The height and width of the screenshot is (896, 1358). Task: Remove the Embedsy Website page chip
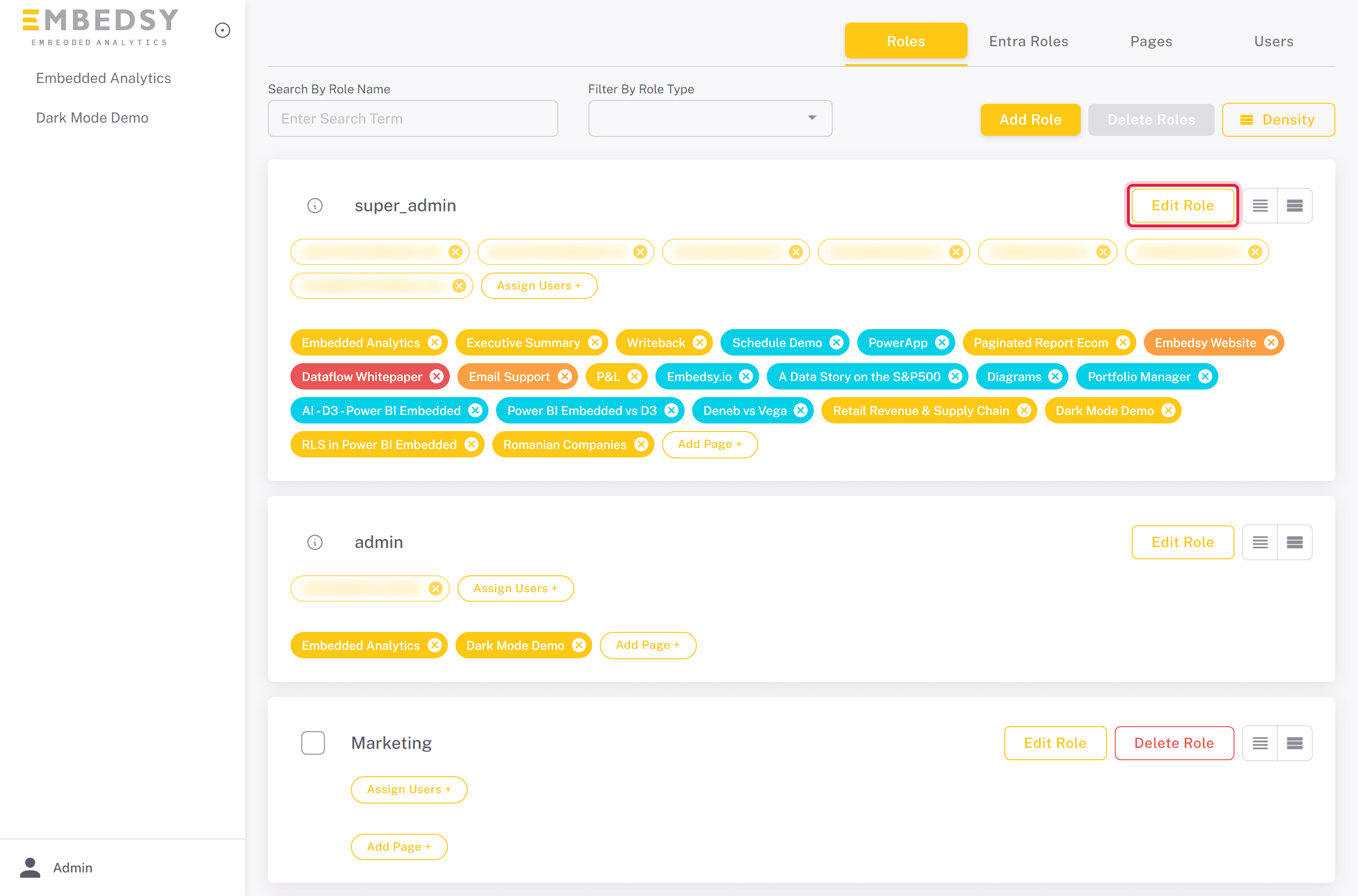click(x=1271, y=342)
